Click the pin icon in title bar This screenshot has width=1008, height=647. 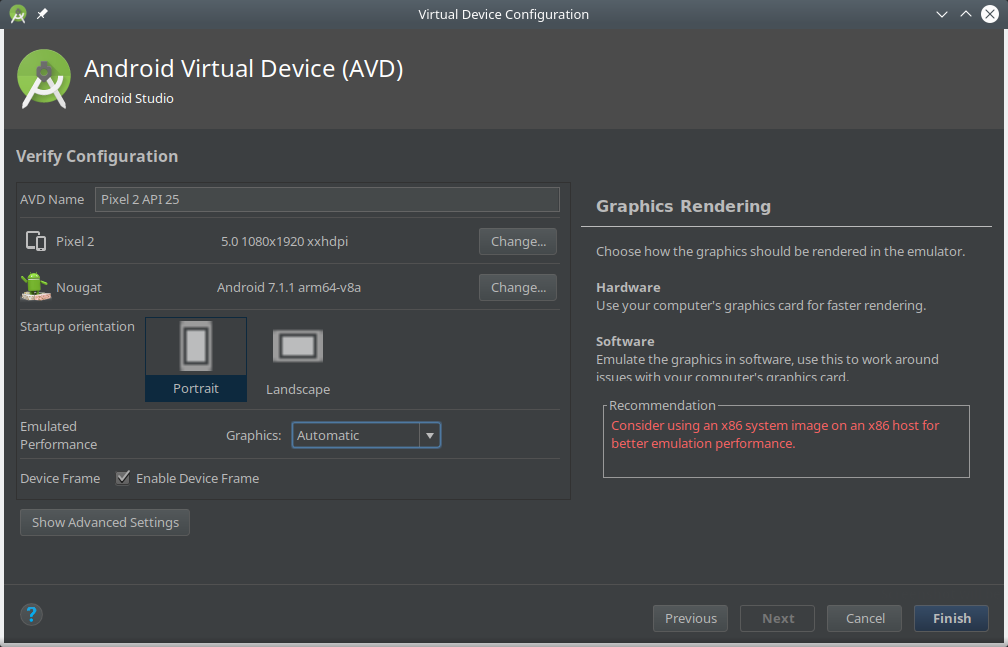point(42,14)
